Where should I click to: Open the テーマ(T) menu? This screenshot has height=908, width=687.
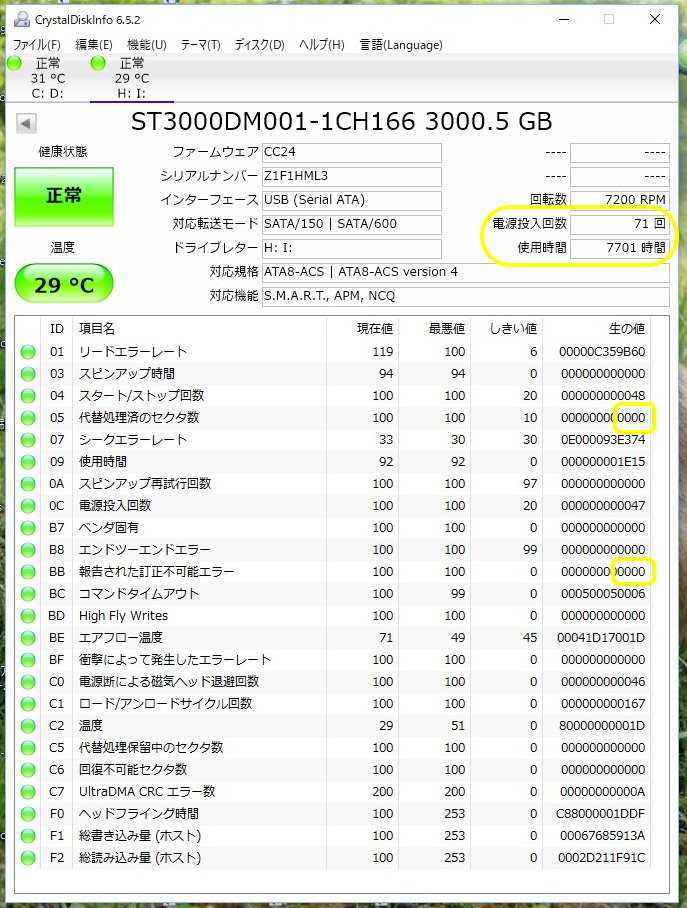point(200,45)
